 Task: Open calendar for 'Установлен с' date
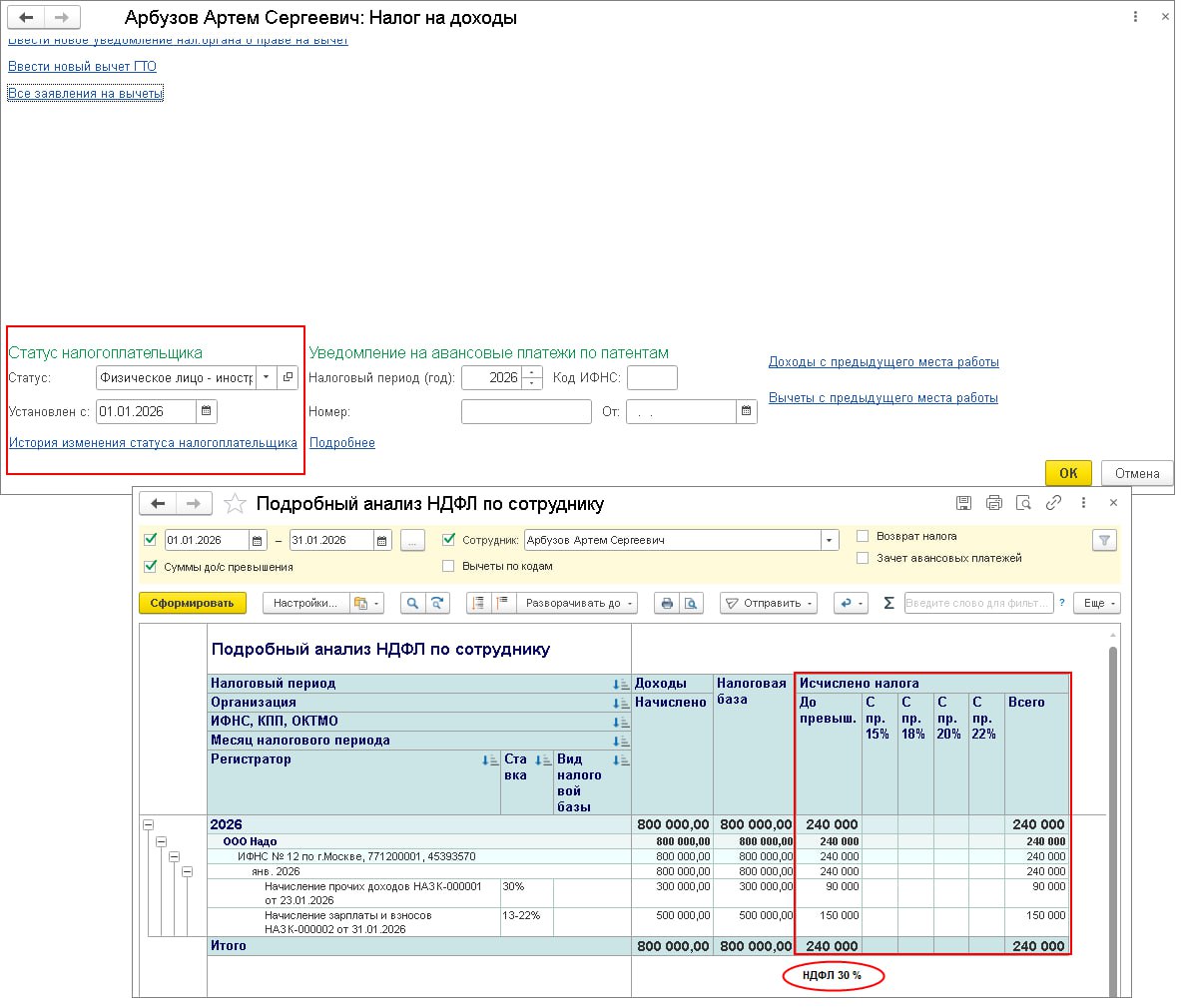206,411
